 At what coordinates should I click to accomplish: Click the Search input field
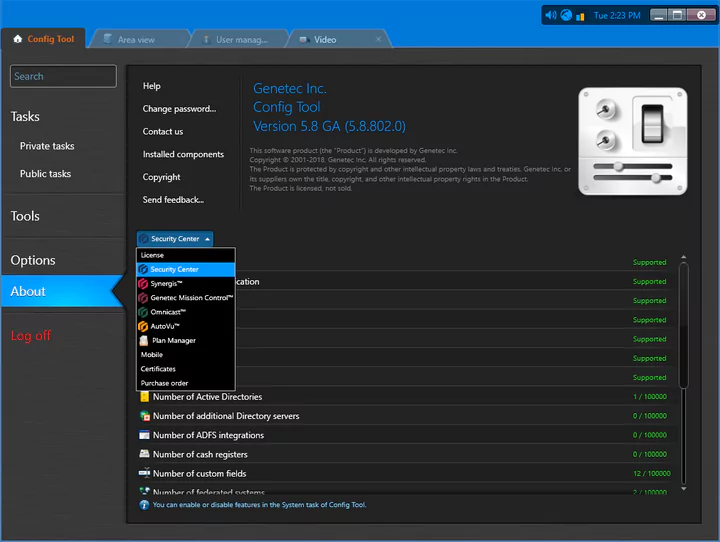(x=63, y=76)
